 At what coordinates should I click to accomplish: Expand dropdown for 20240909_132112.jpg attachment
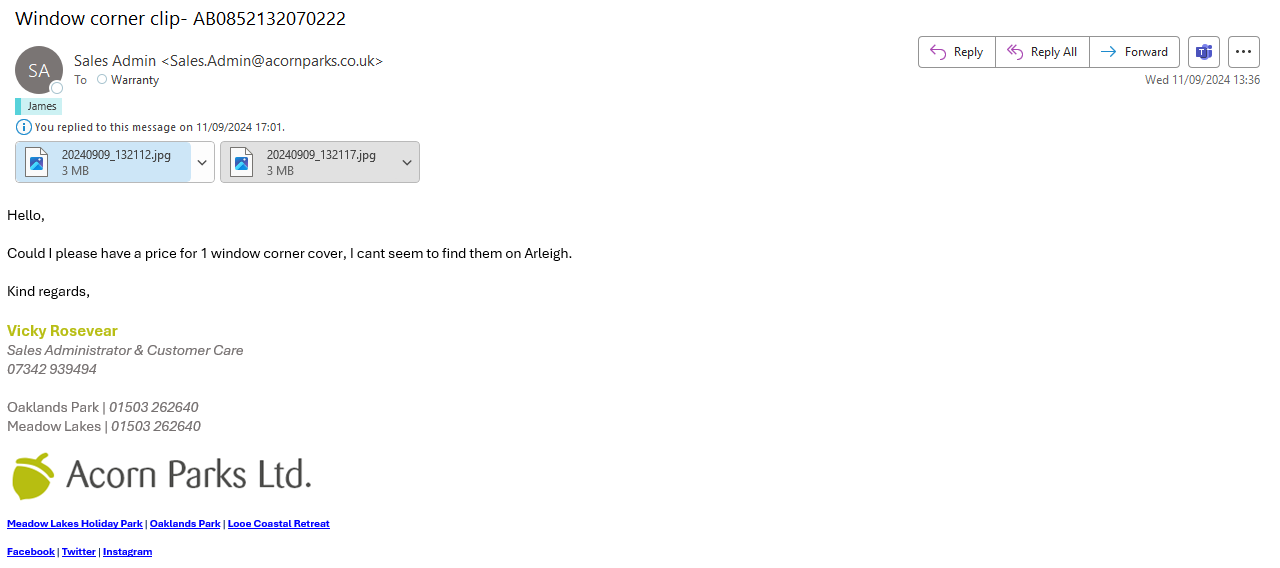pos(202,162)
